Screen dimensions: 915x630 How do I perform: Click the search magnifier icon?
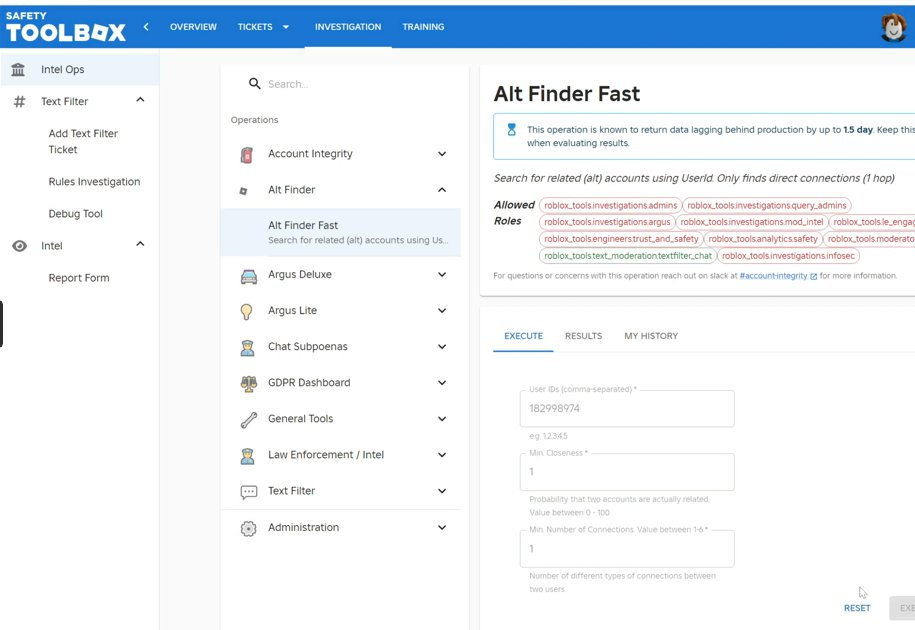(x=254, y=83)
